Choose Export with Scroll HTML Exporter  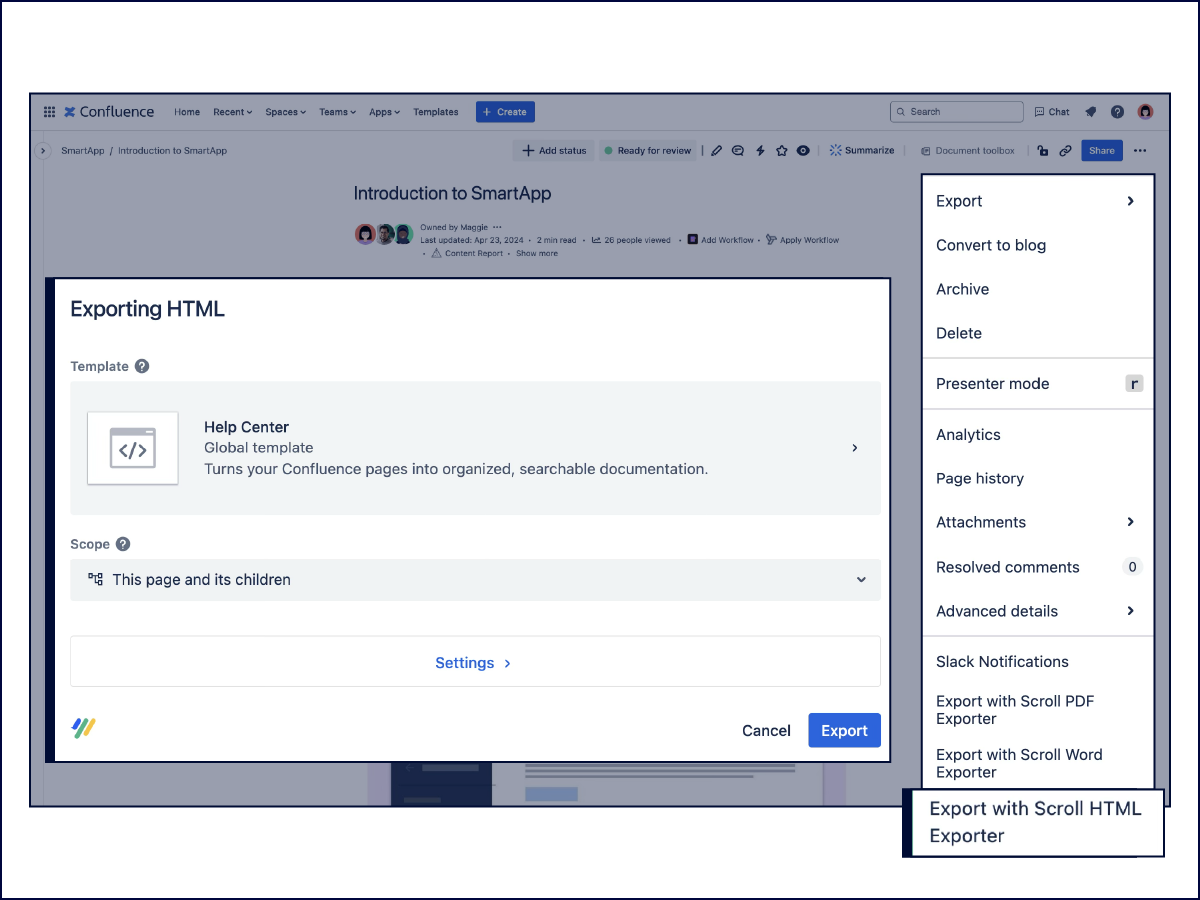coord(1034,822)
